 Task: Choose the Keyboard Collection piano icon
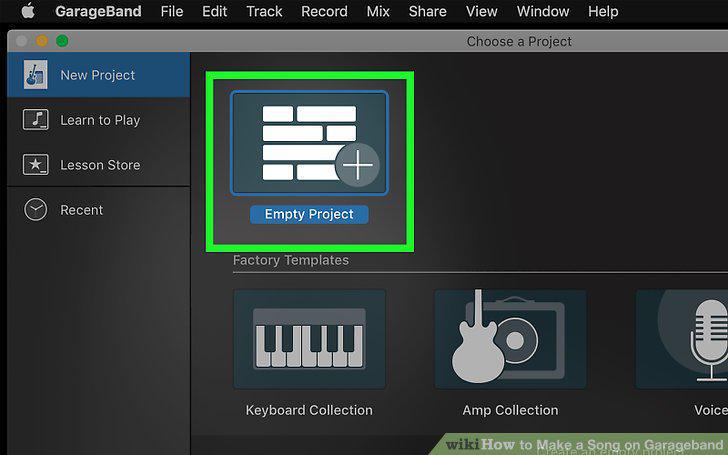click(309, 339)
